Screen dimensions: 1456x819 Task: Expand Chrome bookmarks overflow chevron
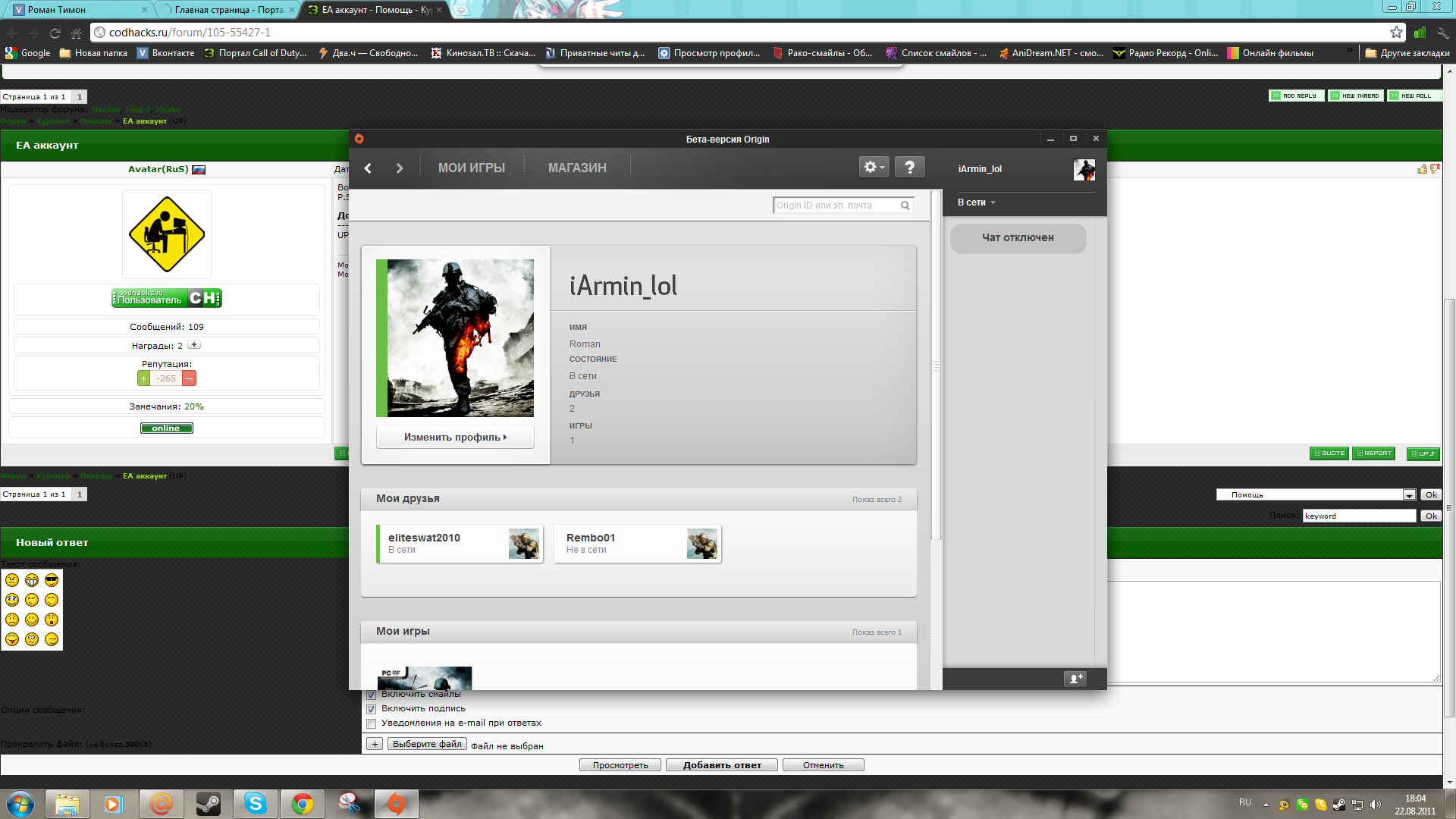1349,52
